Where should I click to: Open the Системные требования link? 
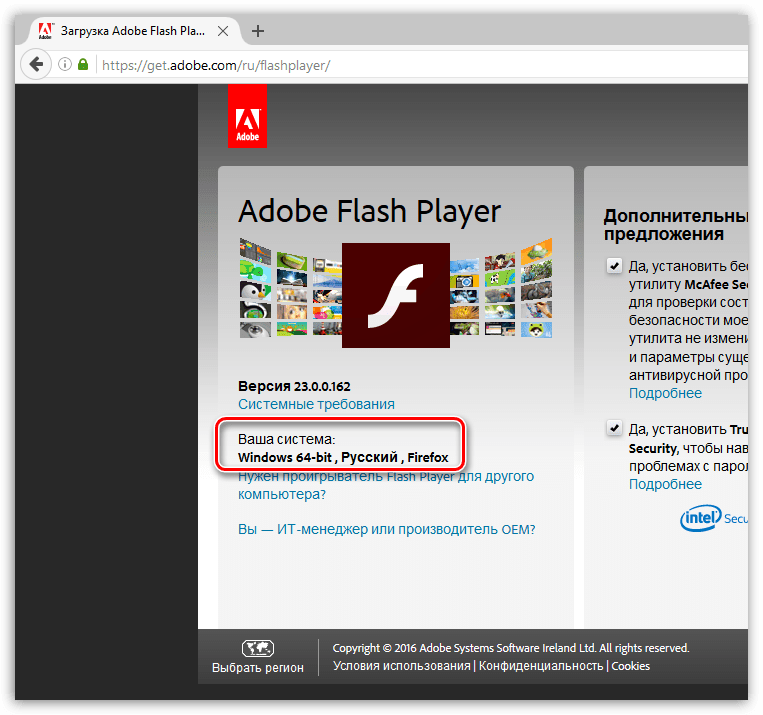316,404
